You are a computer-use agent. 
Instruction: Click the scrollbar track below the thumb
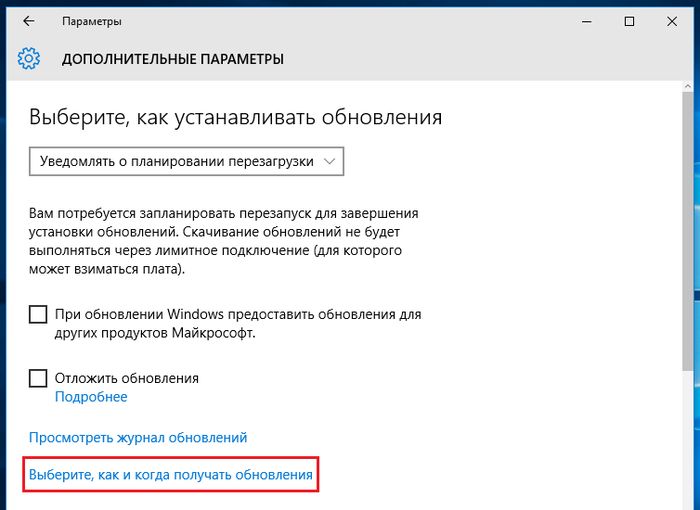[x=686, y=440]
